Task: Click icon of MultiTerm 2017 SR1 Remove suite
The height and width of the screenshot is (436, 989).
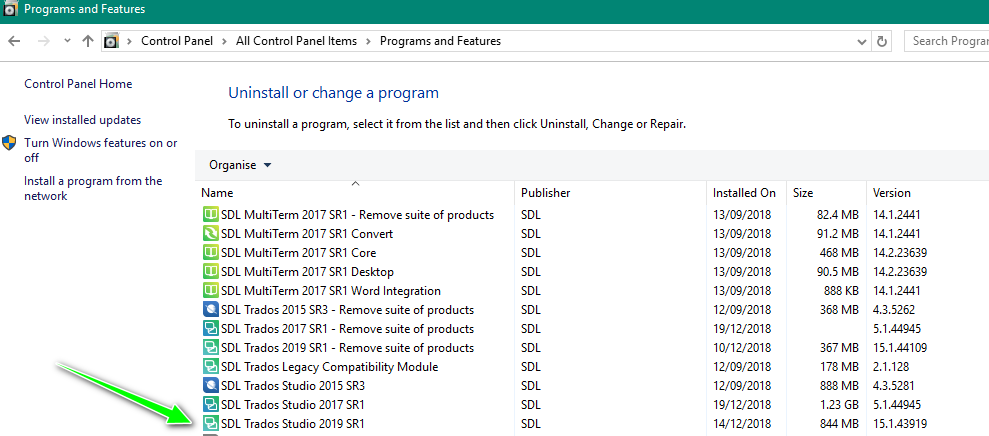Action: coord(210,215)
